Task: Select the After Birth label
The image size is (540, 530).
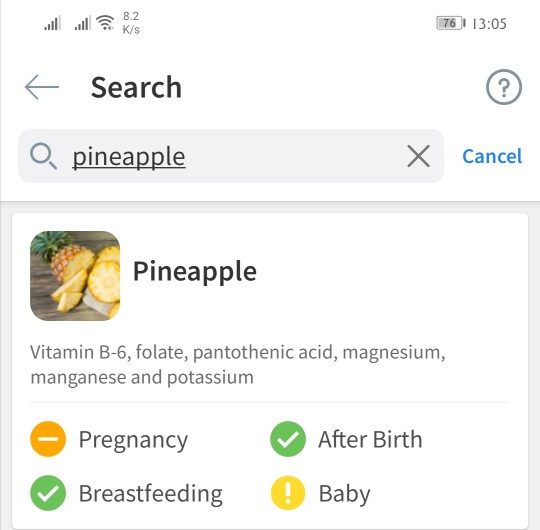Action: click(x=370, y=439)
